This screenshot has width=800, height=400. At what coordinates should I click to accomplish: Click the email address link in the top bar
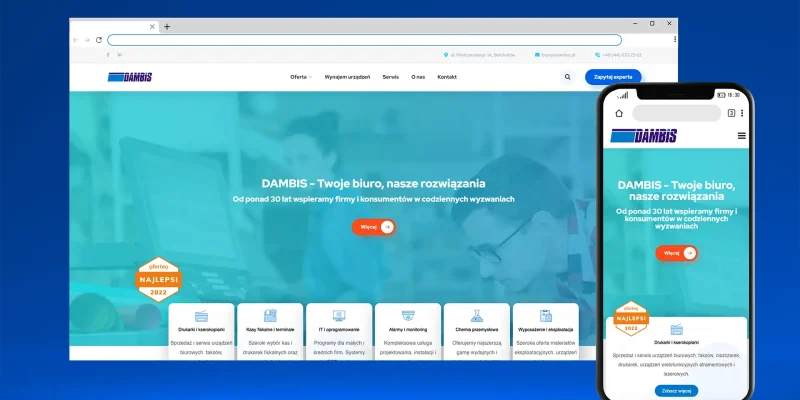[x=555, y=55]
